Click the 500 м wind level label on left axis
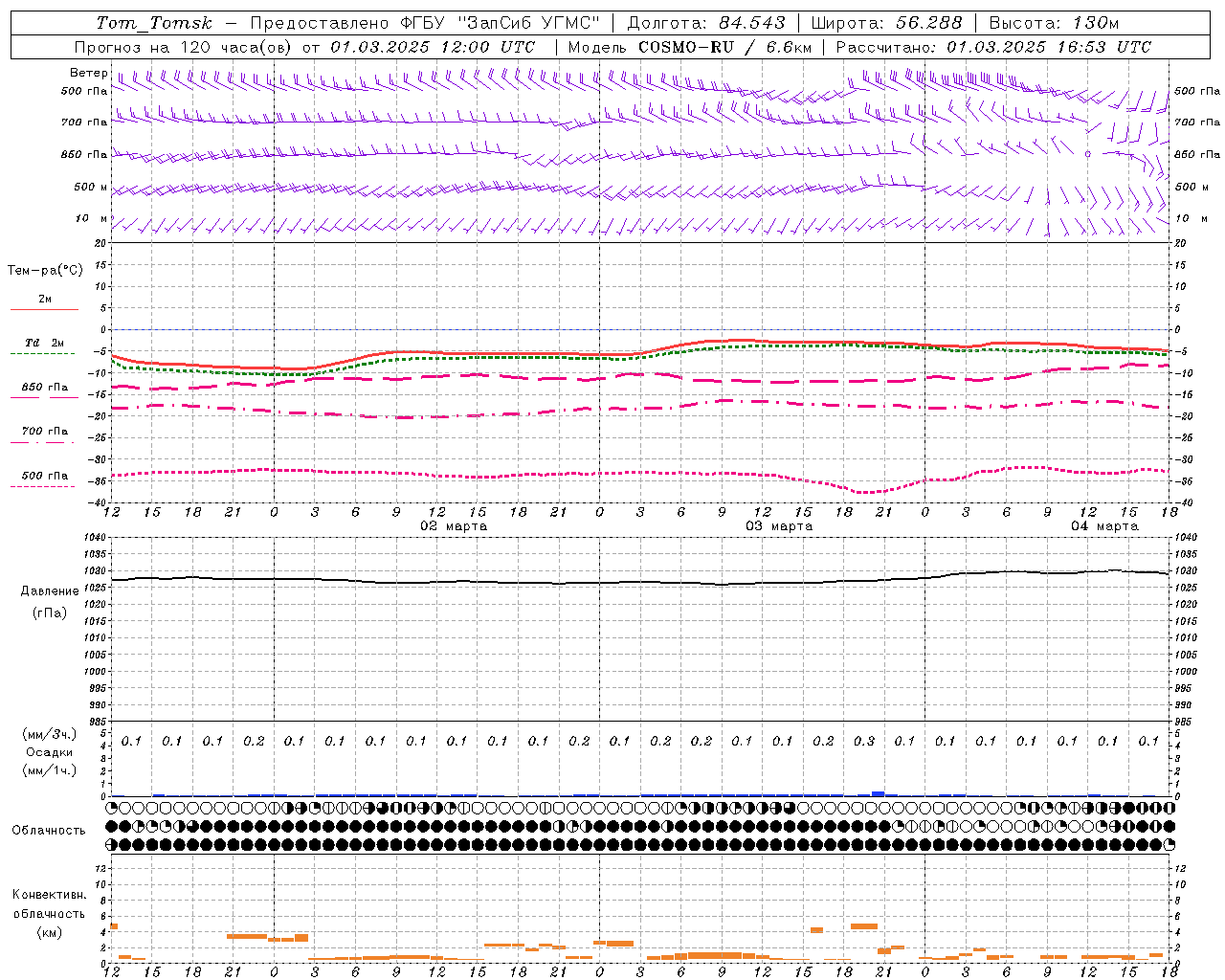 [x=91, y=188]
